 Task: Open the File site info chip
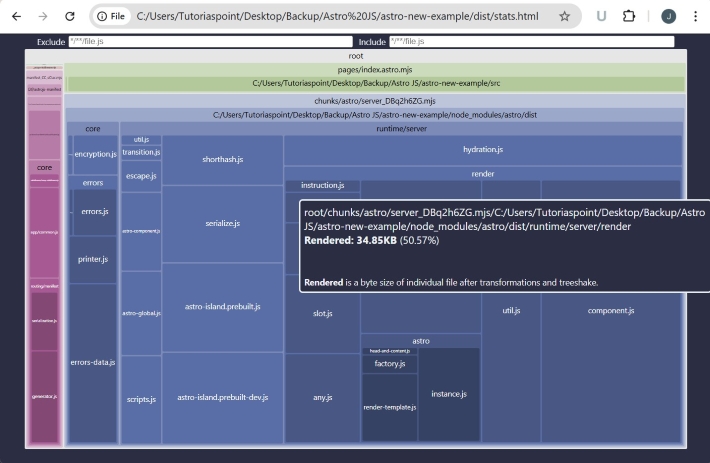coord(111,16)
